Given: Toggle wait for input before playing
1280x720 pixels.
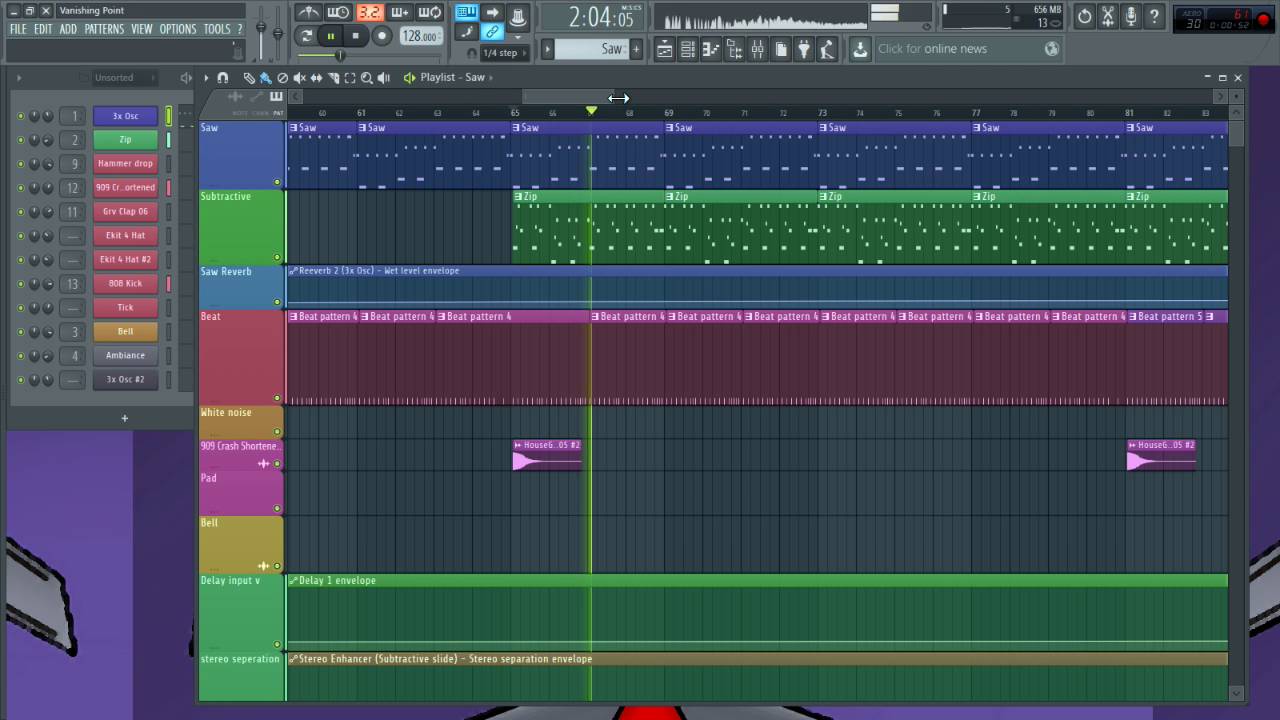Looking at the screenshot, I should (x=338, y=13).
